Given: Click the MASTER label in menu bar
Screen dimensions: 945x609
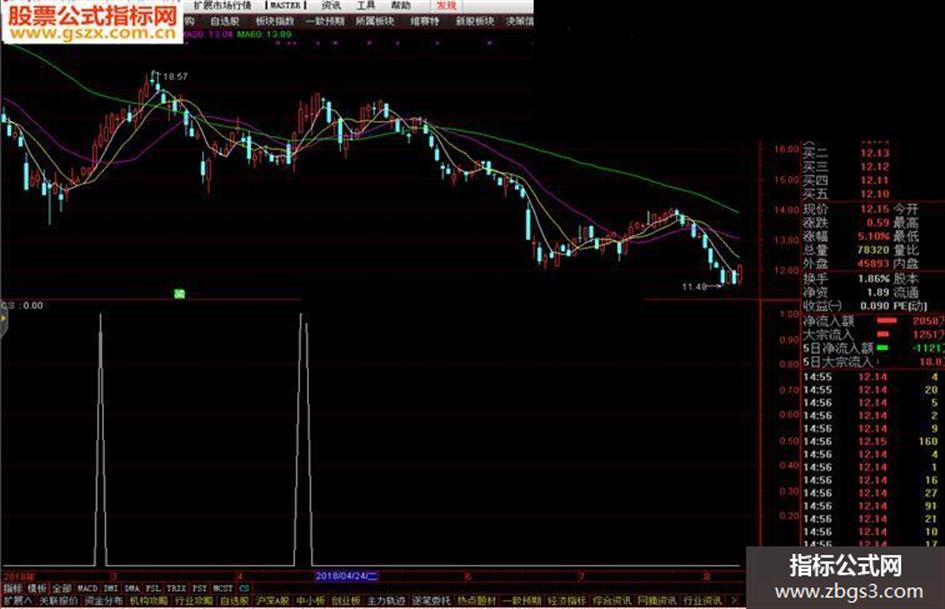Looking at the screenshot, I should click(285, 5).
